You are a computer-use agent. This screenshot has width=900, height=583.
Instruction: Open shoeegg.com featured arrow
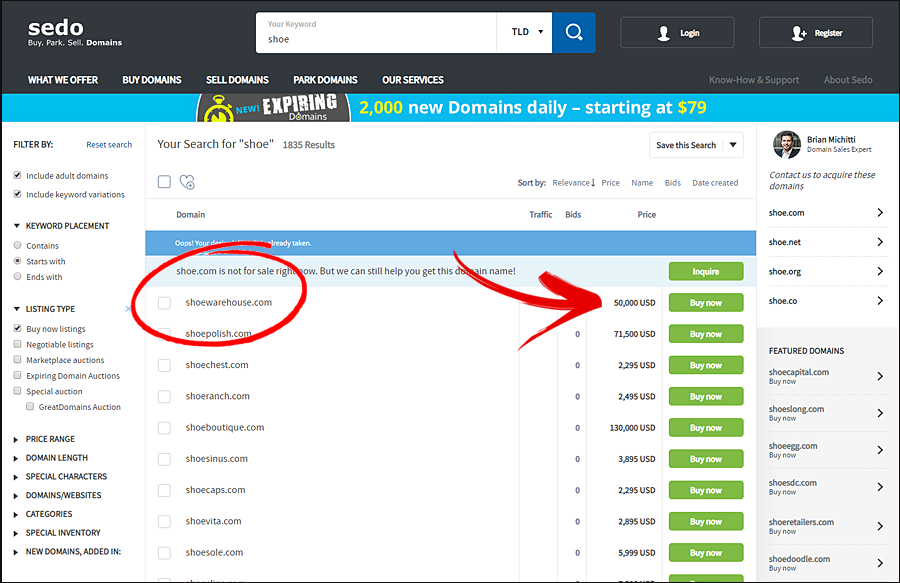pyautogui.click(x=880, y=449)
